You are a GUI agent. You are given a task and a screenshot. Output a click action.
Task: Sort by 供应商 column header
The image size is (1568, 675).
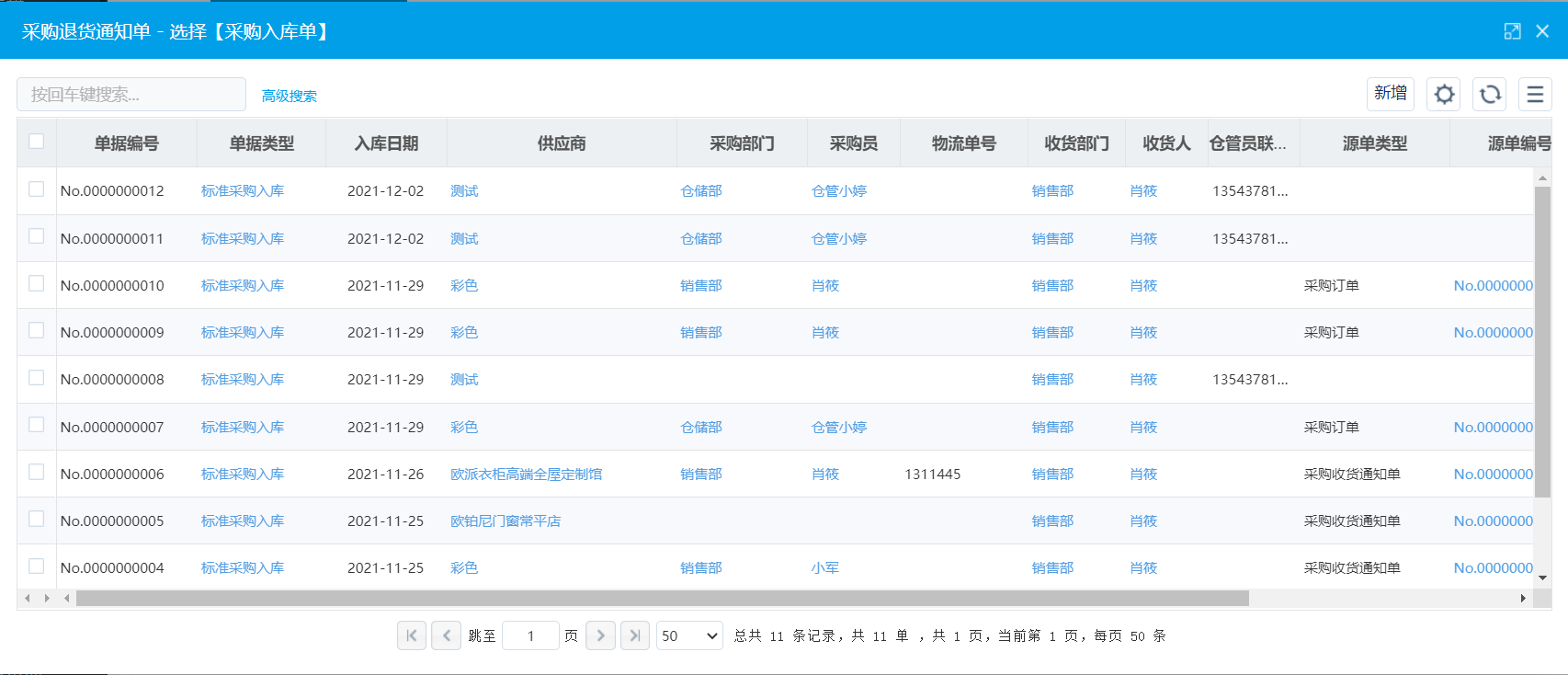tap(562, 143)
